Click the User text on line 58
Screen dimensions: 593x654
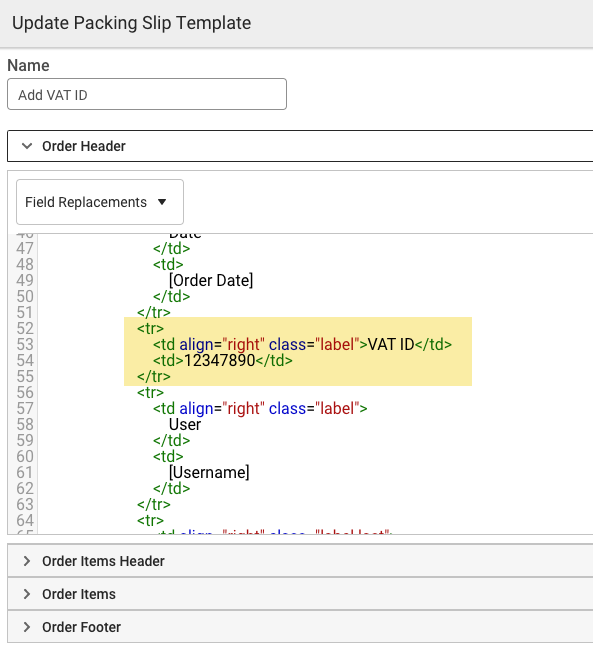point(185,425)
